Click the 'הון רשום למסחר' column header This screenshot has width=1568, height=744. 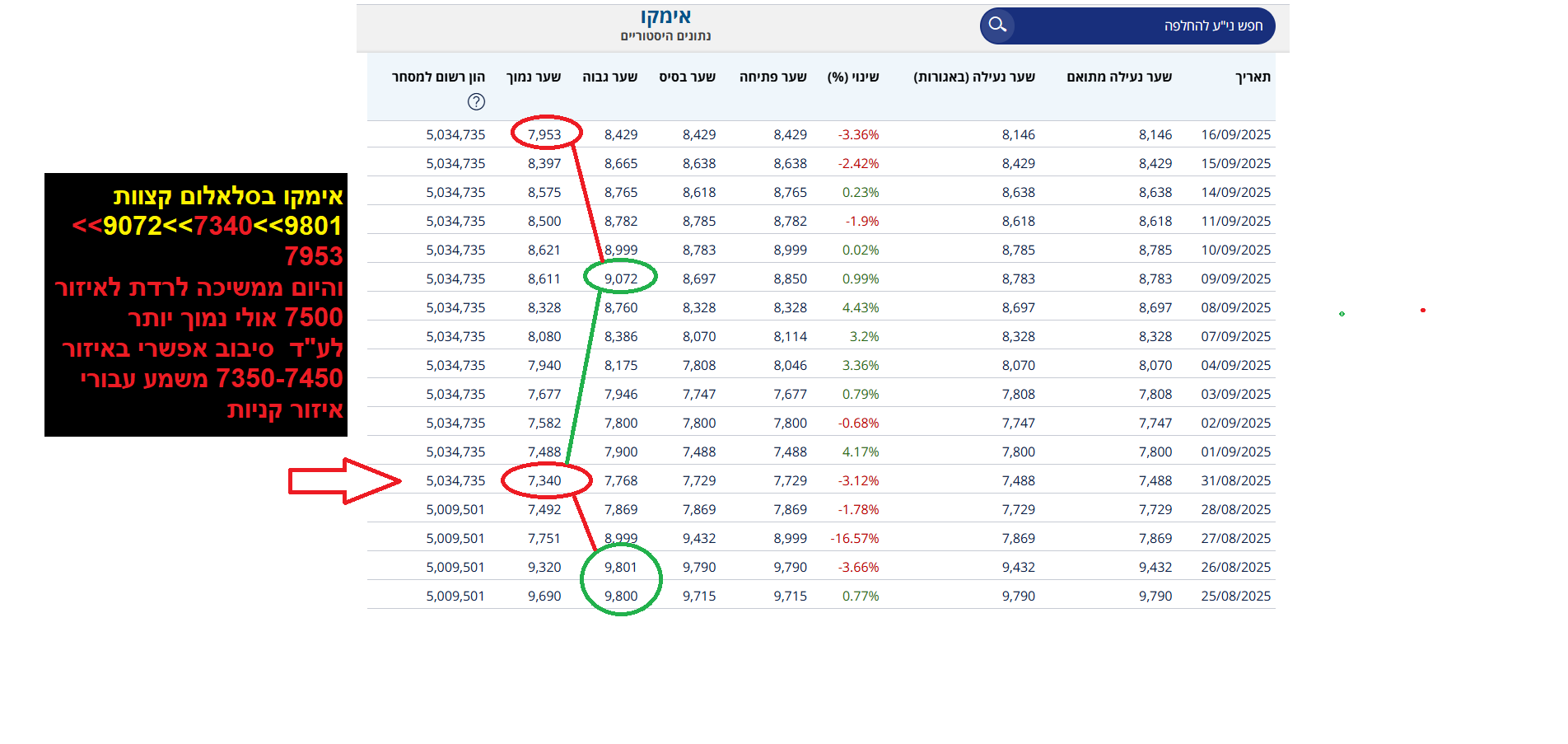pyautogui.click(x=438, y=77)
